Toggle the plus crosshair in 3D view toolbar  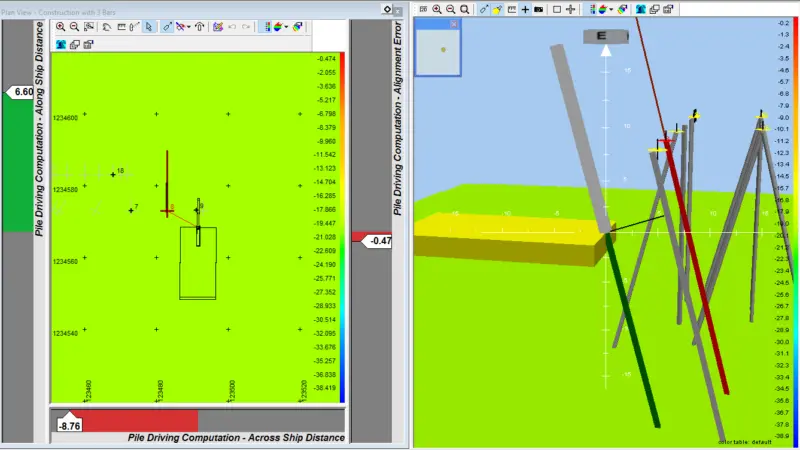[525, 9]
